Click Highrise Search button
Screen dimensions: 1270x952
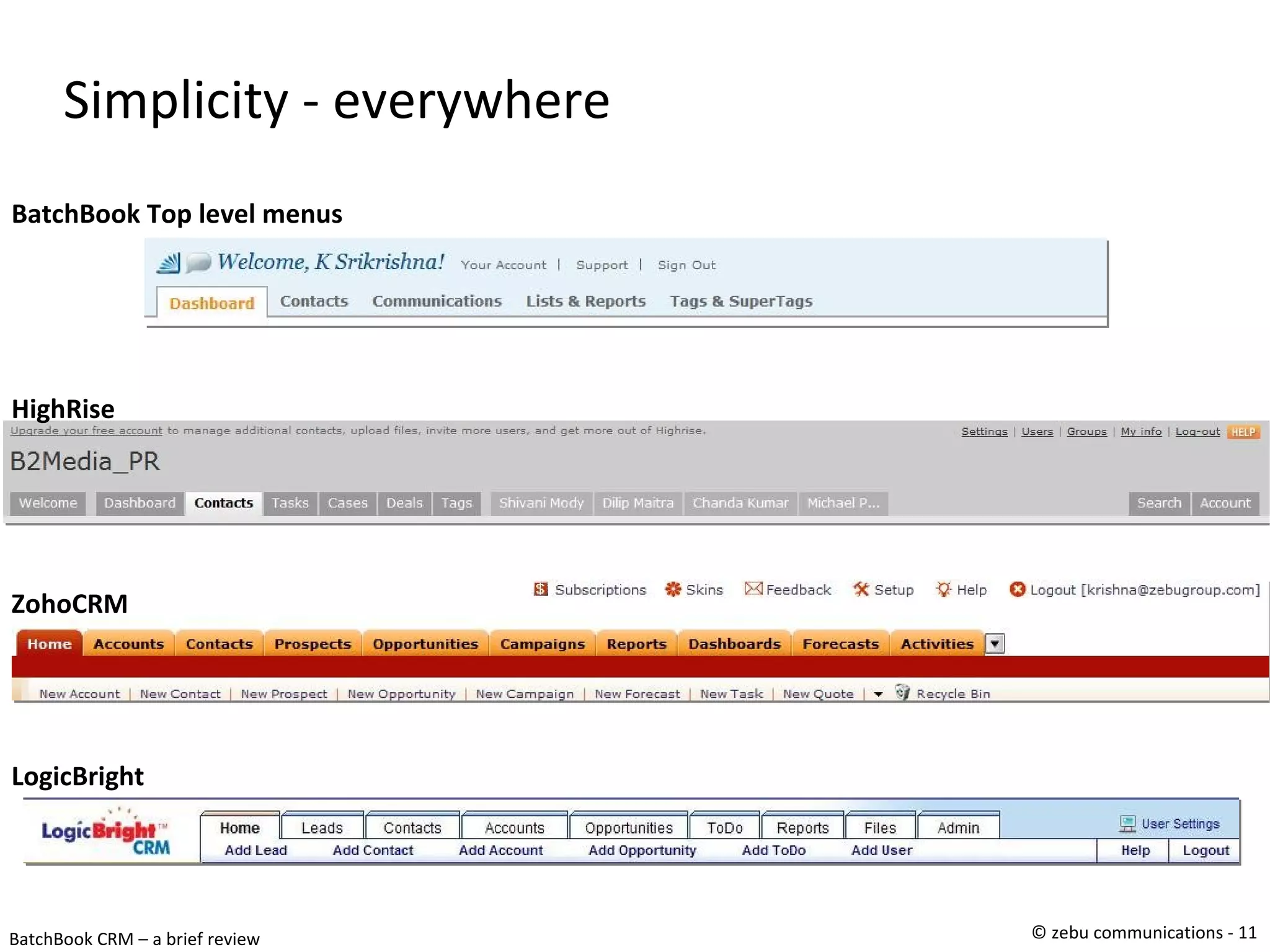point(1159,503)
